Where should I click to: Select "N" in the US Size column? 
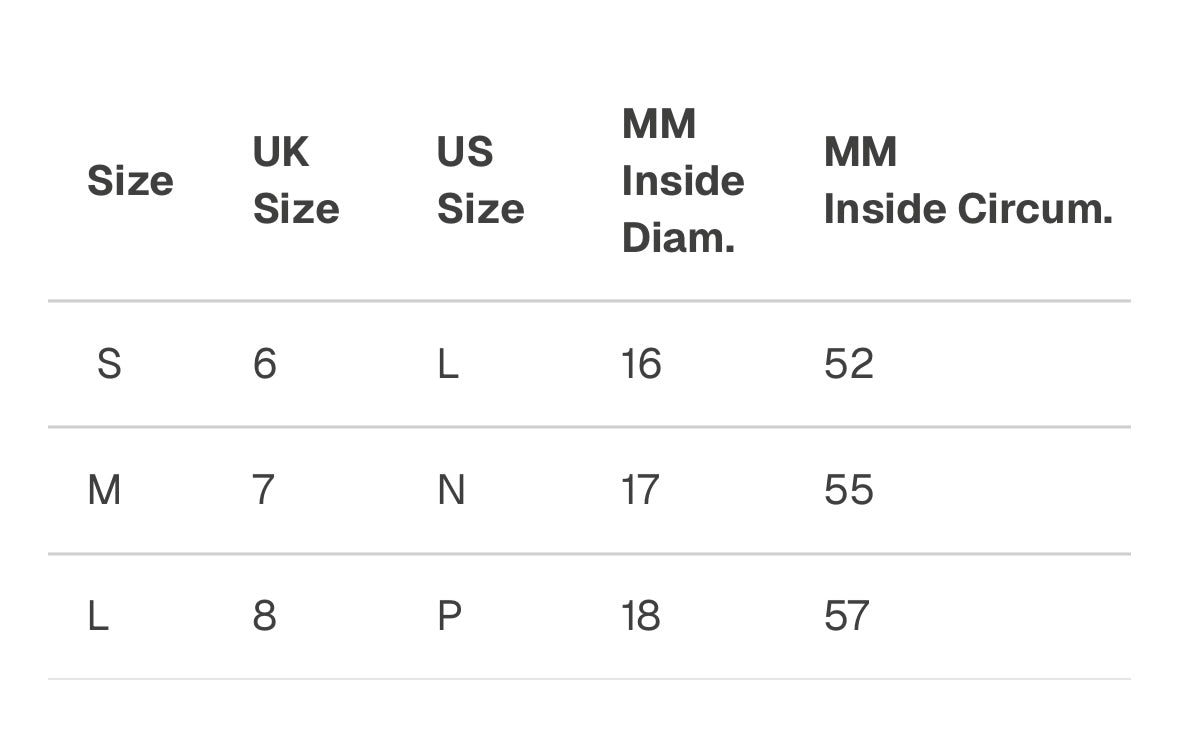(451, 490)
